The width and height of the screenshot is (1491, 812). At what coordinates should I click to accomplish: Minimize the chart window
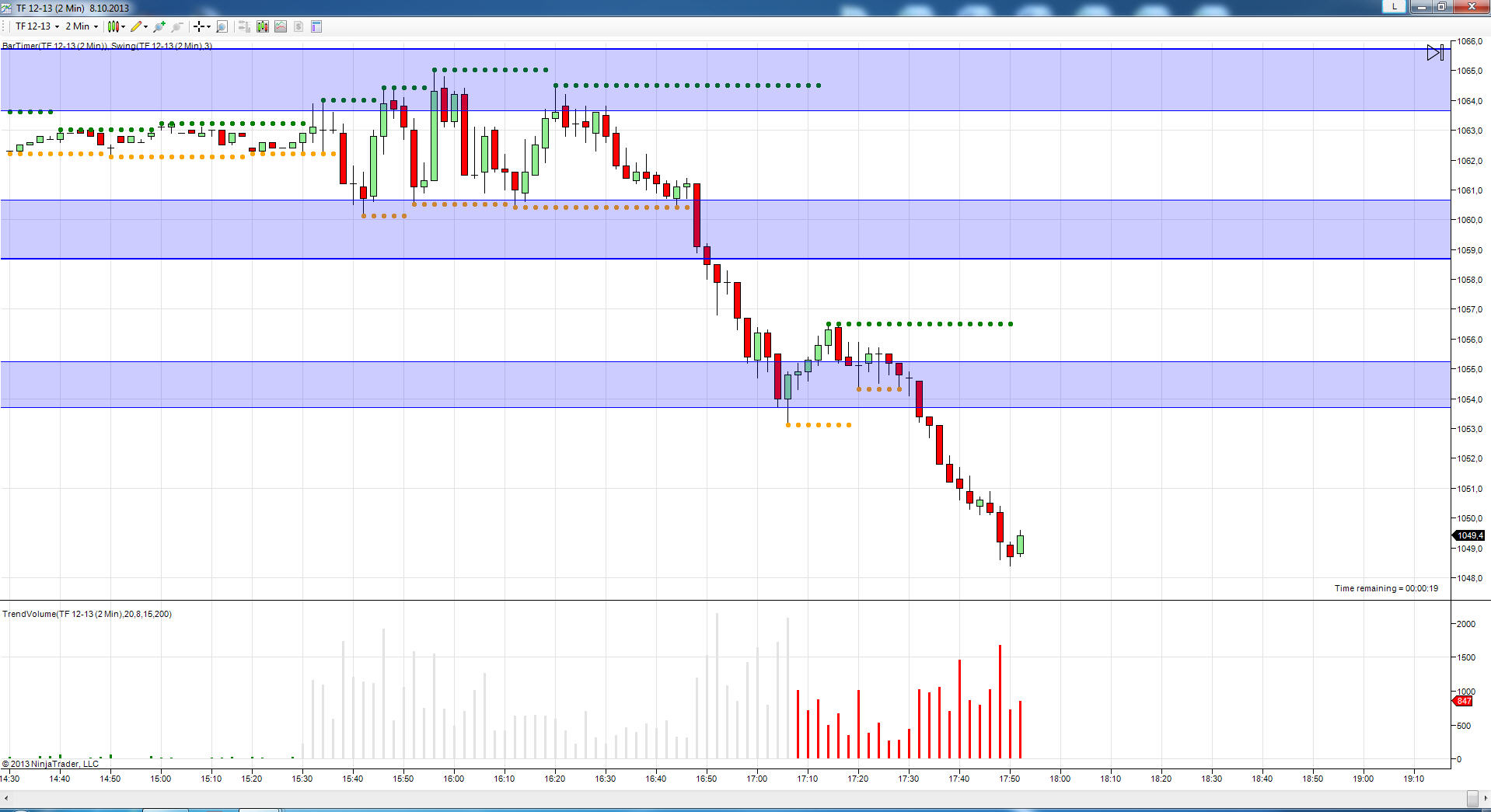coord(1420,7)
